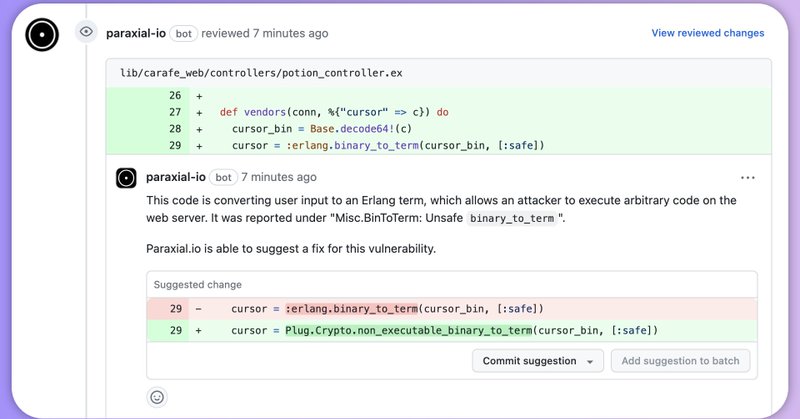This screenshot has height=419, width=800.
Task: Select diff line number 28
Action: coord(175,129)
